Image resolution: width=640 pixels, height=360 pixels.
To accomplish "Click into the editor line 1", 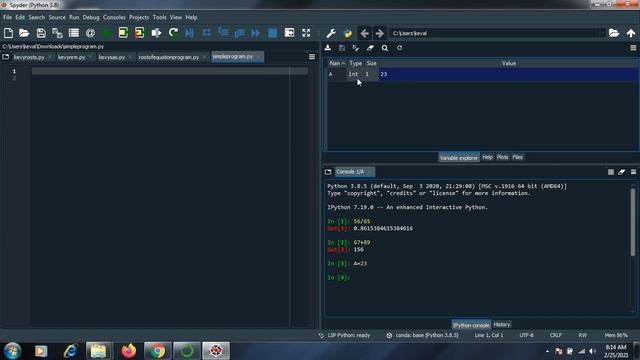I will click(x=169, y=71).
